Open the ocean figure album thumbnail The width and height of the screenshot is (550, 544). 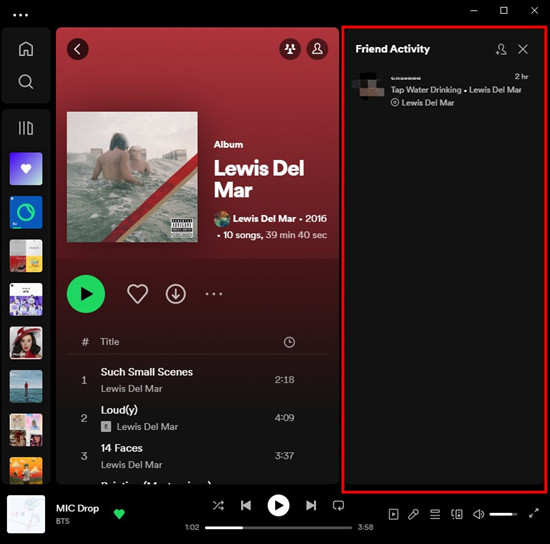[x=26, y=386]
